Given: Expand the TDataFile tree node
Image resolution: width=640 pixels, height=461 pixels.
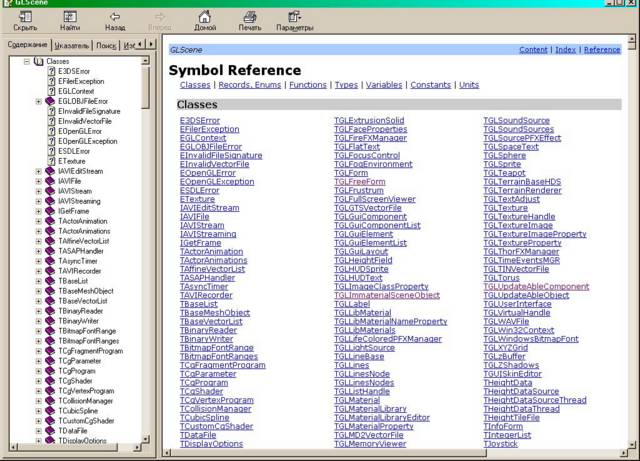Looking at the screenshot, I should coord(38,431).
